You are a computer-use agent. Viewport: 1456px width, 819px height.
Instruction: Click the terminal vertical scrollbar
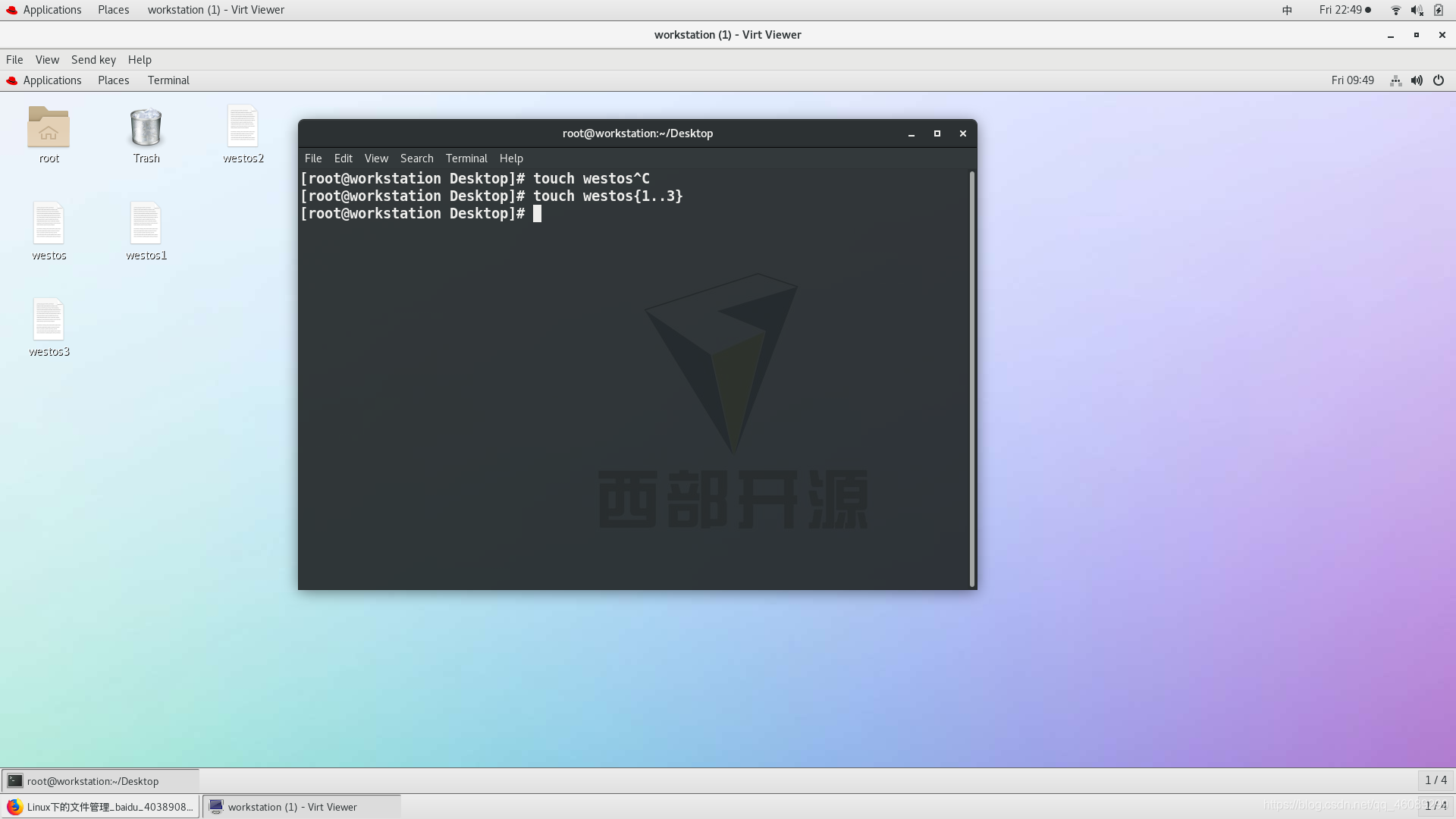[x=971, y=378]
